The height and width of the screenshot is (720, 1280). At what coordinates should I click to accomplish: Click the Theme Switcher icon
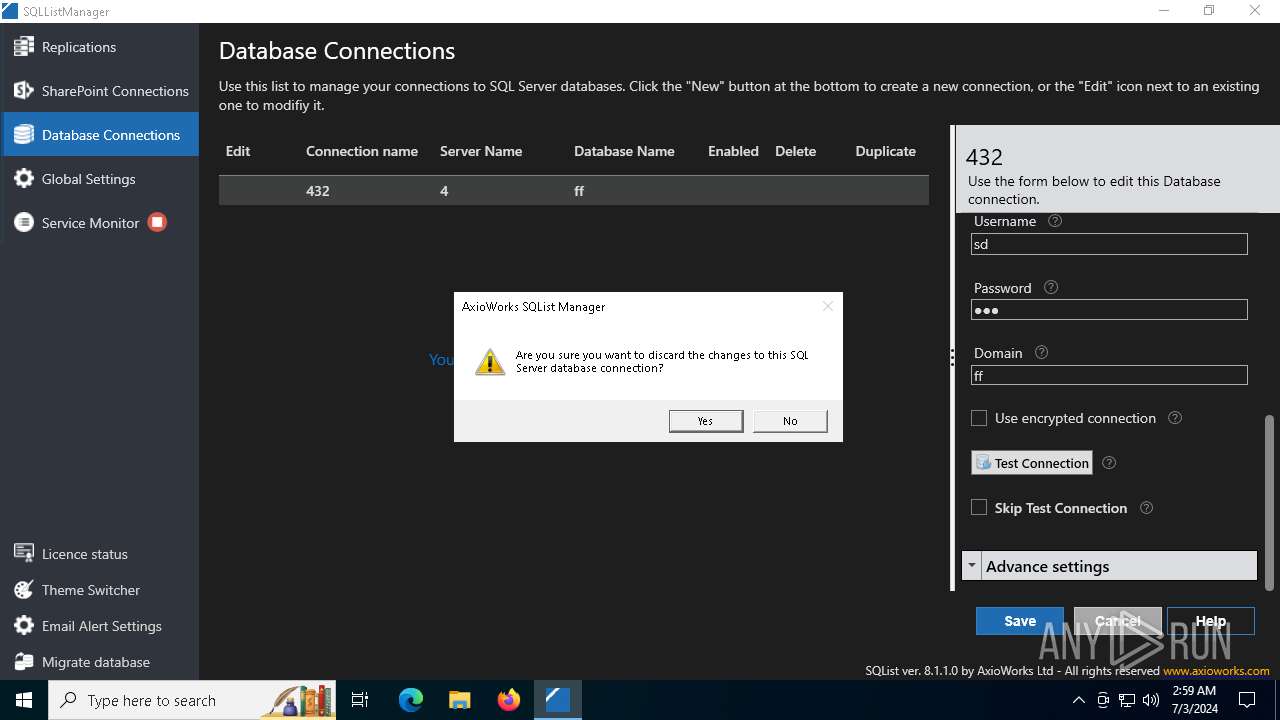(23, 589)
